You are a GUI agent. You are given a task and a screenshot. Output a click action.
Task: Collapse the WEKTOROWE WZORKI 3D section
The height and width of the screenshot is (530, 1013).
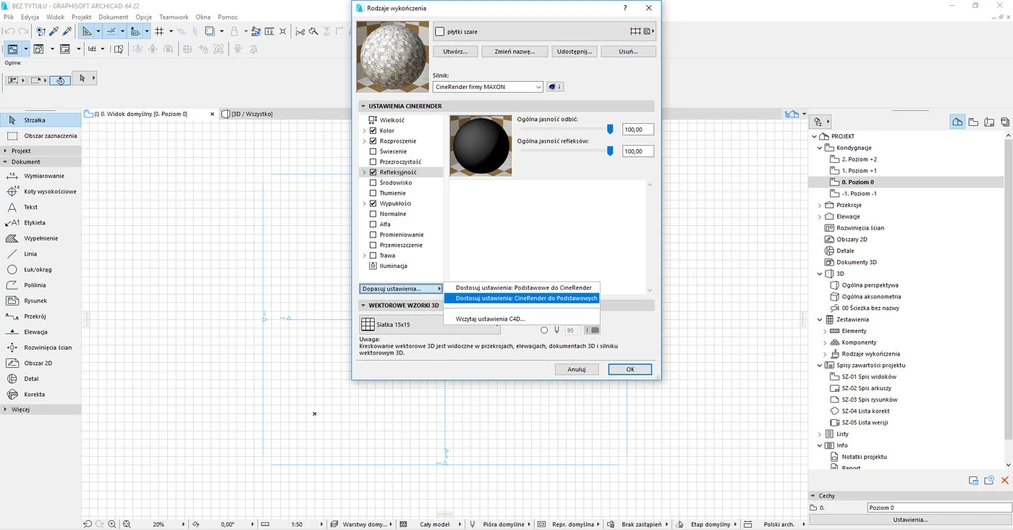pos(363,305)
